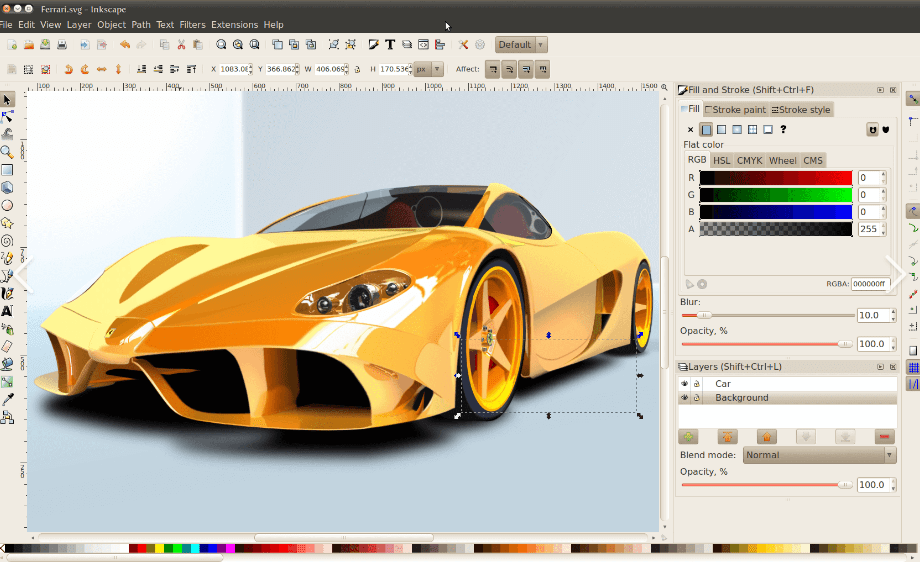Select the Gradient tool
920x562 pixels.
(7, 382)
